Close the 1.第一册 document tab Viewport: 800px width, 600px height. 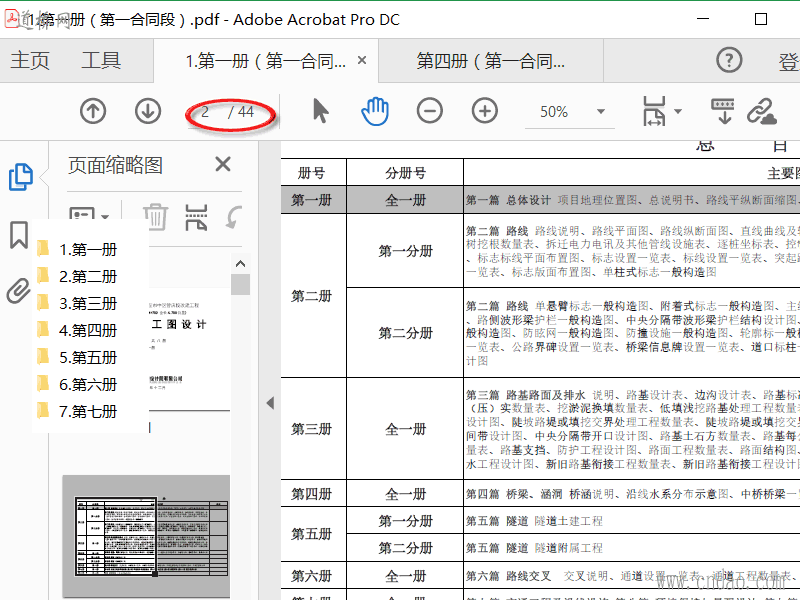[362, 61]
